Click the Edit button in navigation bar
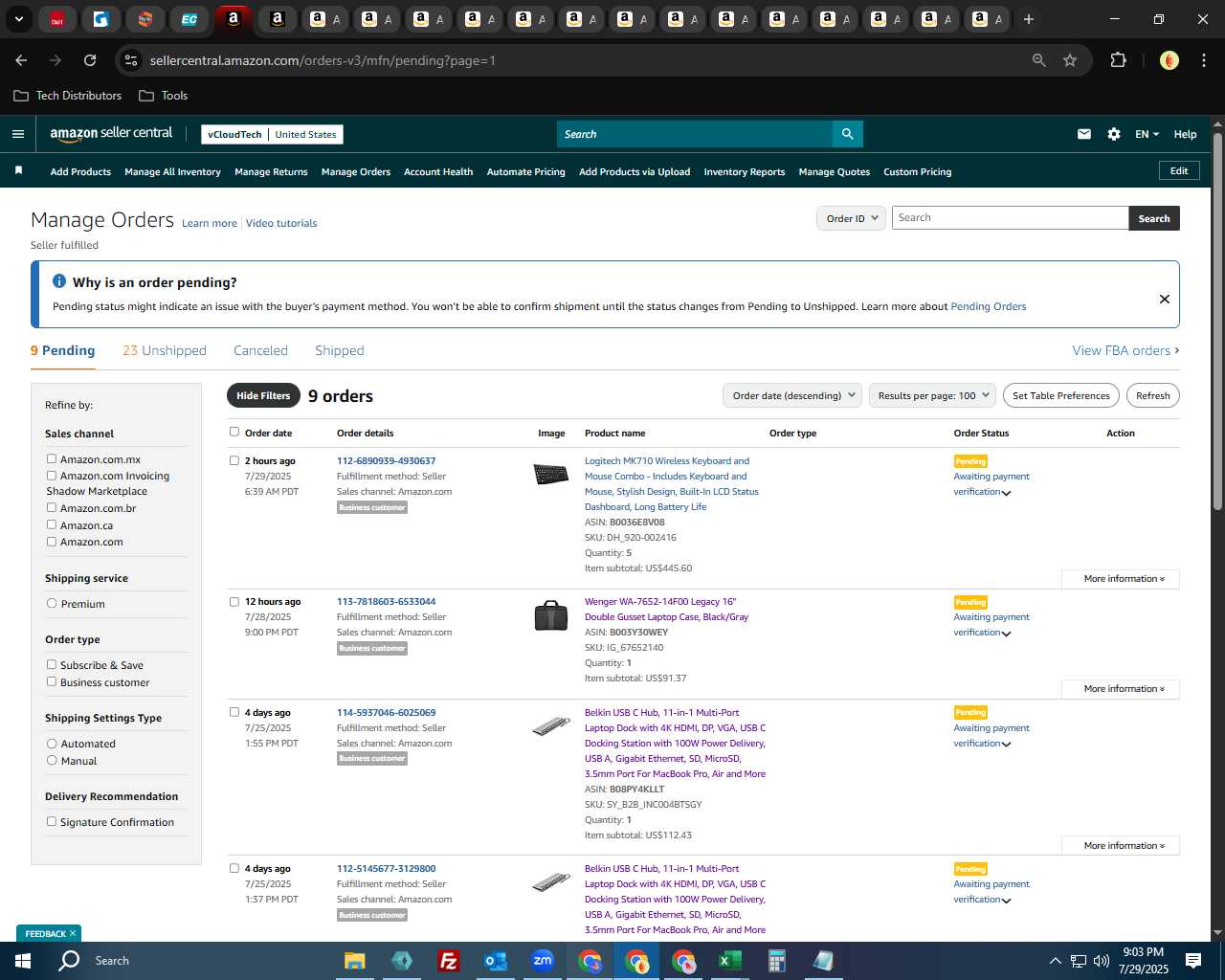1225x980 pixels. click(1179, 170)
